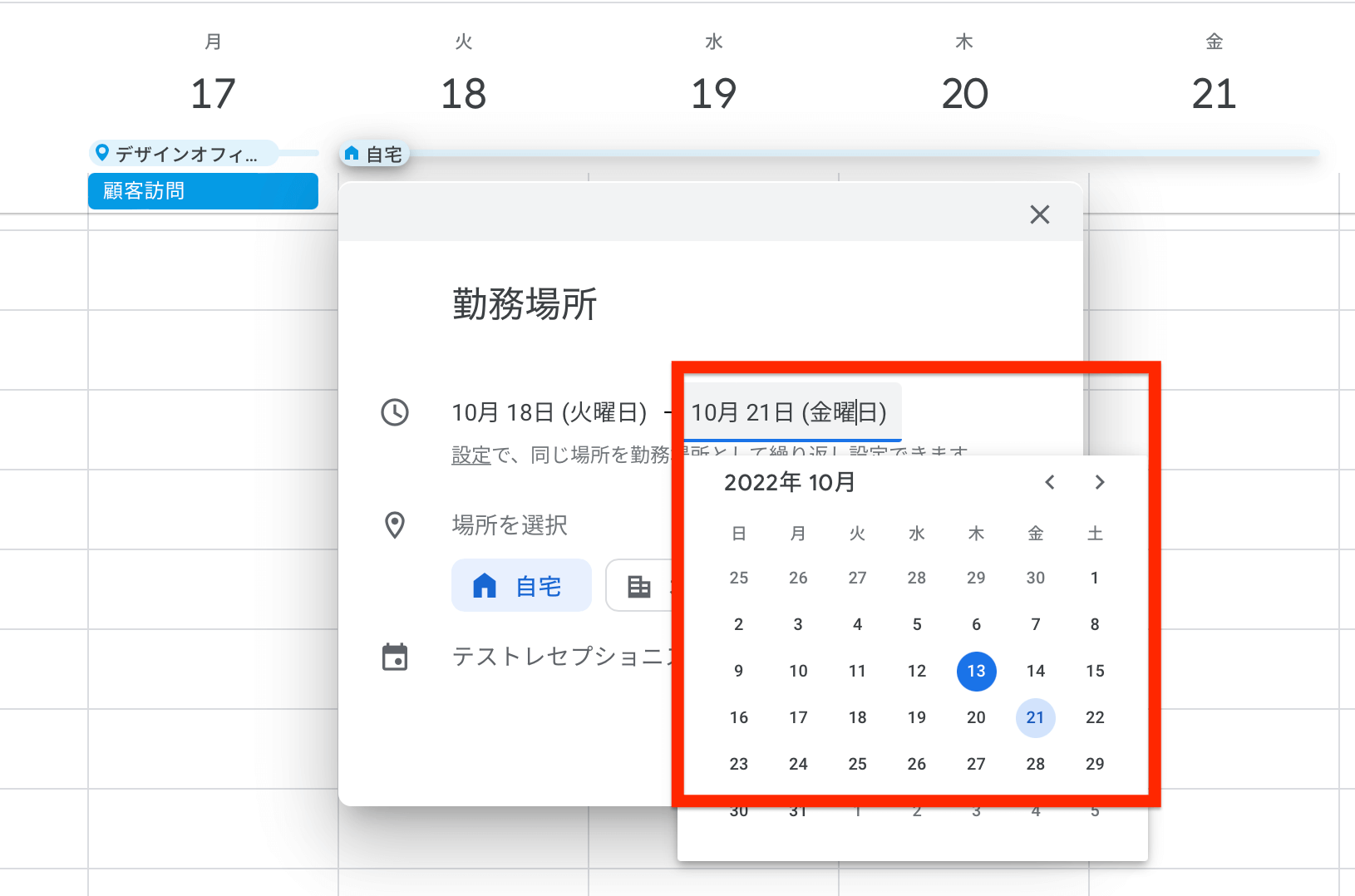Select 自宅 as the work location

pos(521,585)
